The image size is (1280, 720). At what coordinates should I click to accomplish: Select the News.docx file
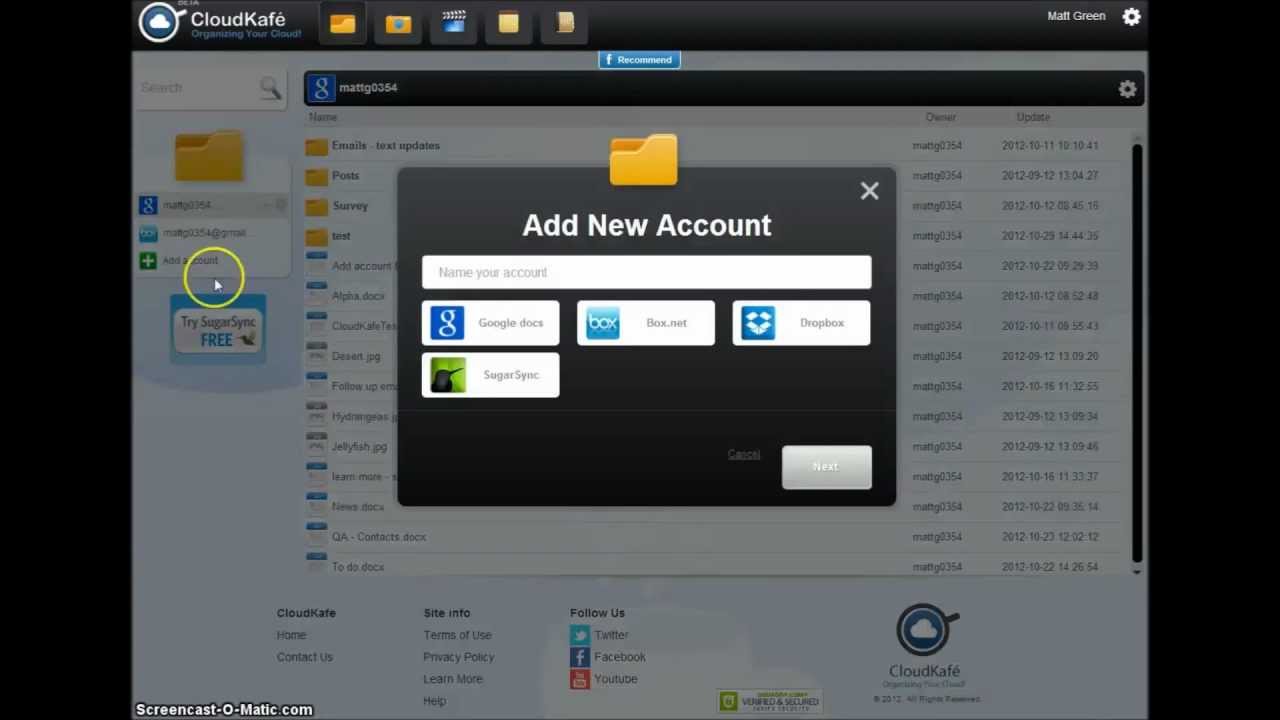tap(358, 507)
